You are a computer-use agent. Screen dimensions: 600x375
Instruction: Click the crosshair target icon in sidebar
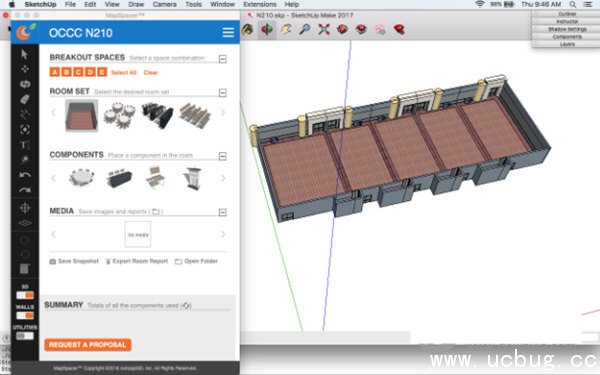tap(25, 208)
